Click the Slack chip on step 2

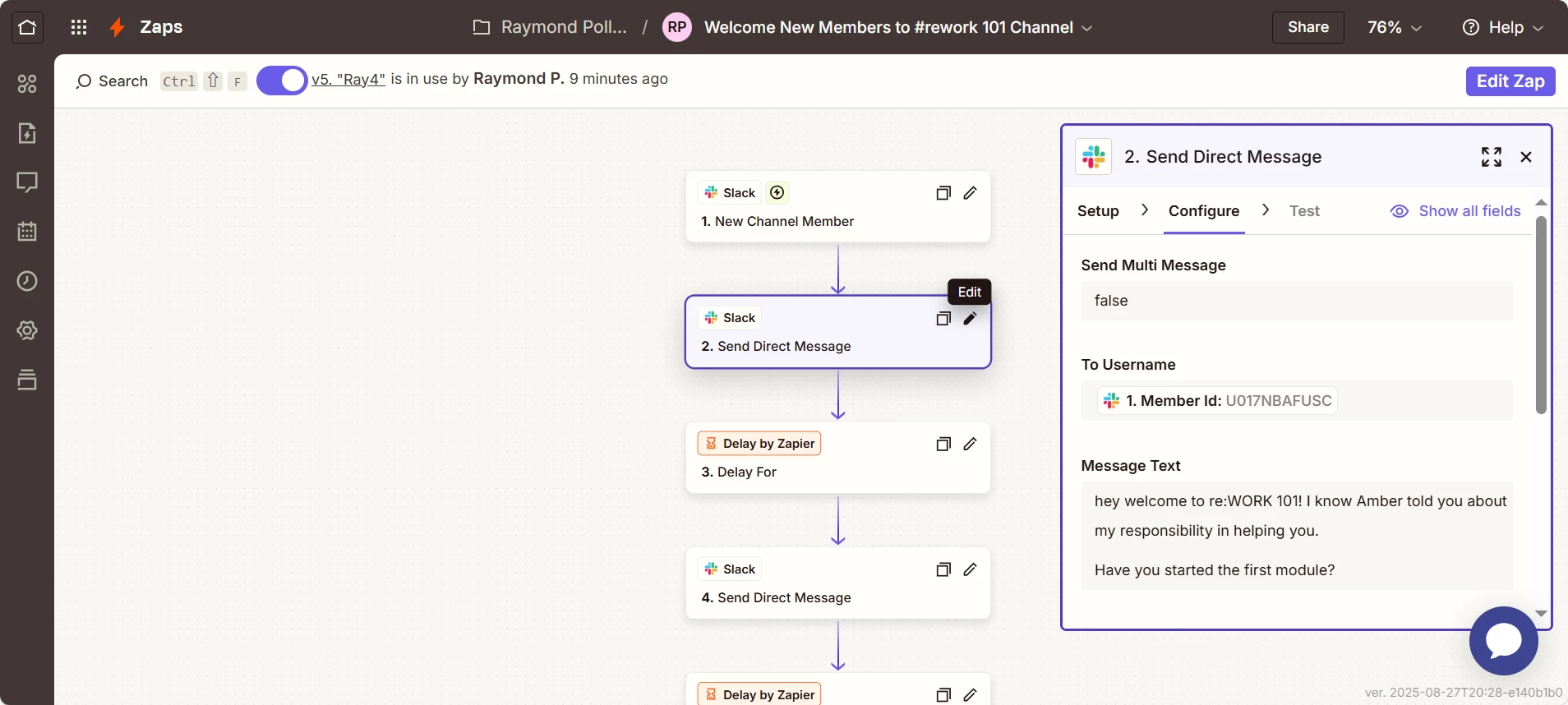[730, 317]
